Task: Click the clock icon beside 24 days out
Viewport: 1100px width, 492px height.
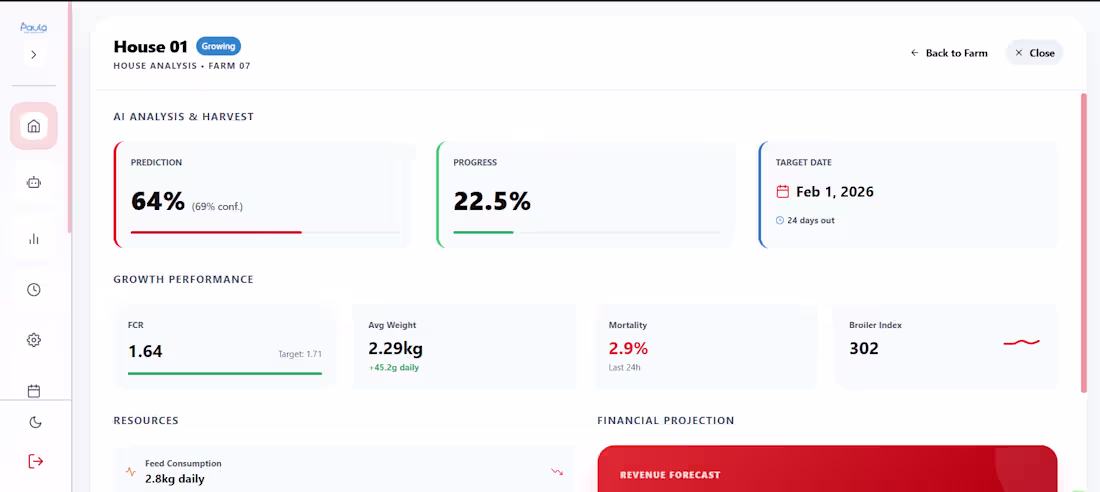Action: [x=779, y=220]
